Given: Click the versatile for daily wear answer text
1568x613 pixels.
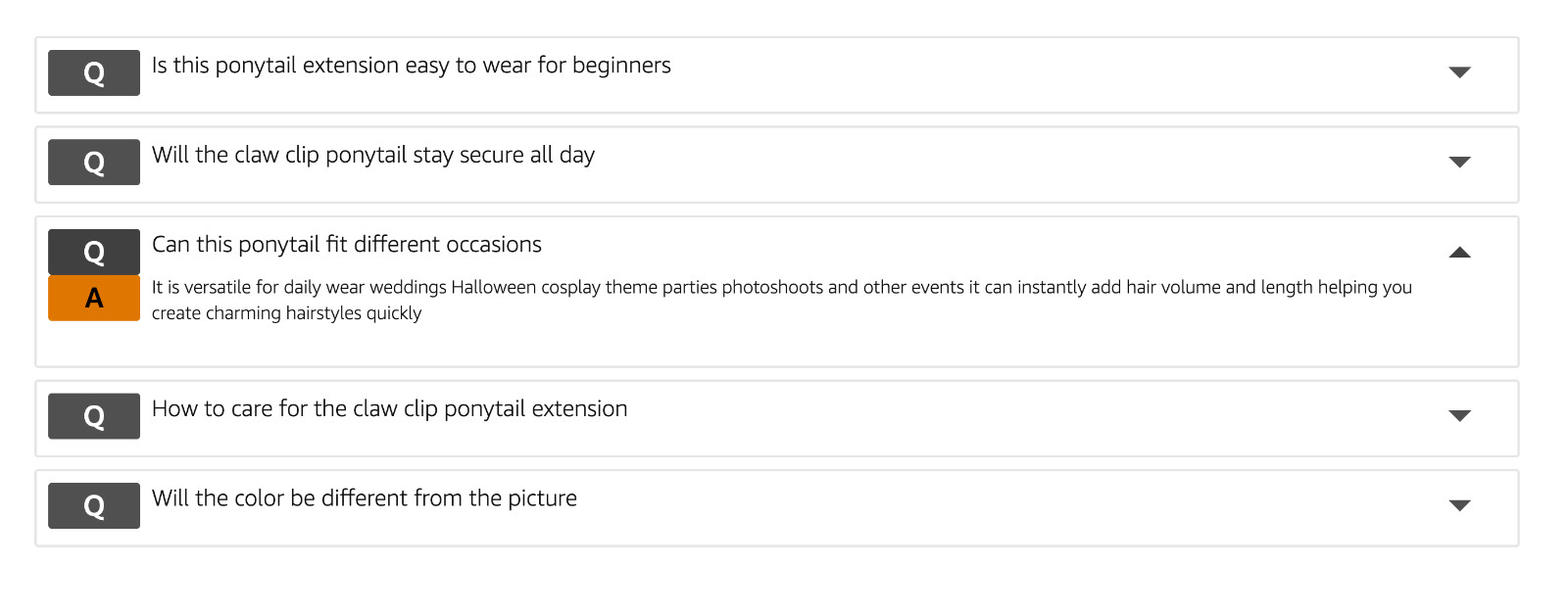Looking at the screenshot, I should point(782,300).
